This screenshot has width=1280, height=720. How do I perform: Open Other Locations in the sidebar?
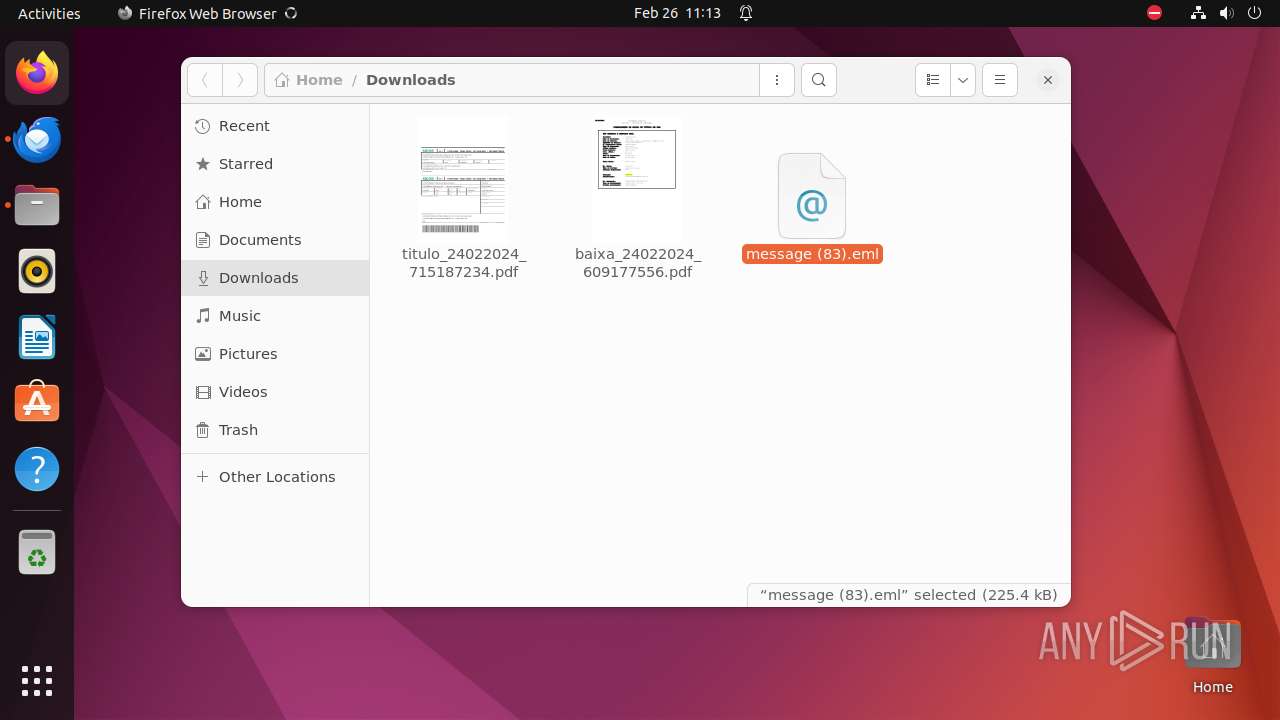[x=275, y=477]
